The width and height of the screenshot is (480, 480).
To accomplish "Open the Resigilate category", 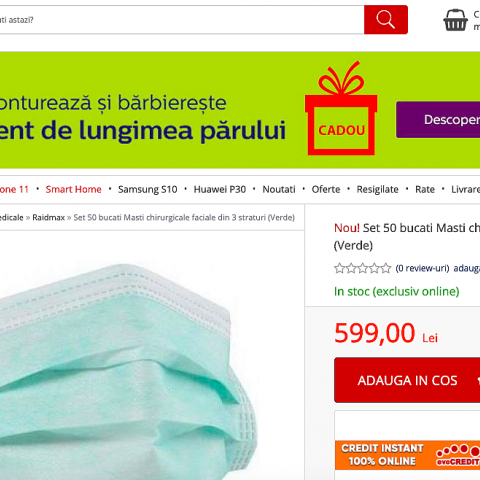I will 377,189.
